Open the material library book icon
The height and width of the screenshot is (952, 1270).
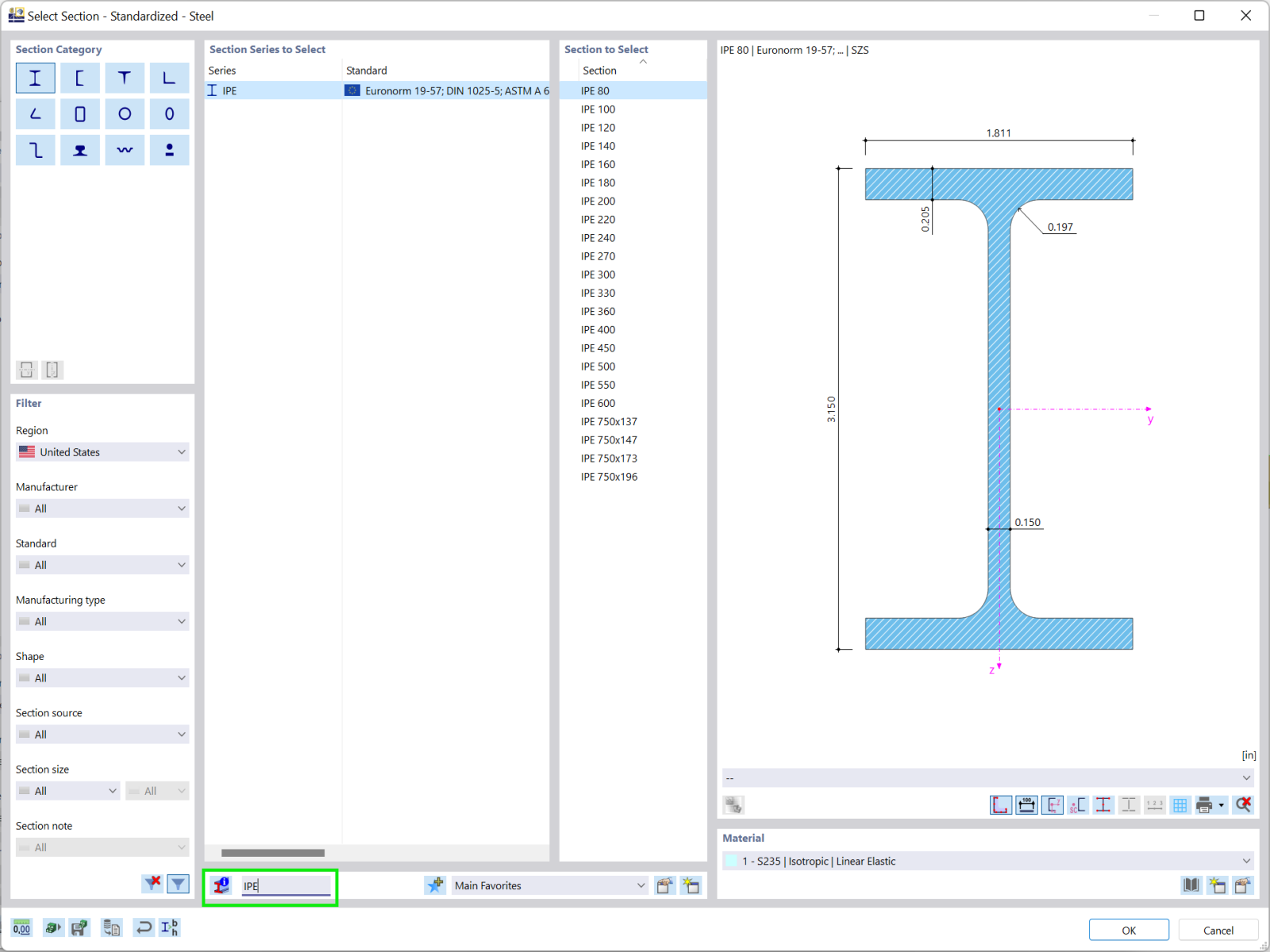click(x=1191, y=885)
